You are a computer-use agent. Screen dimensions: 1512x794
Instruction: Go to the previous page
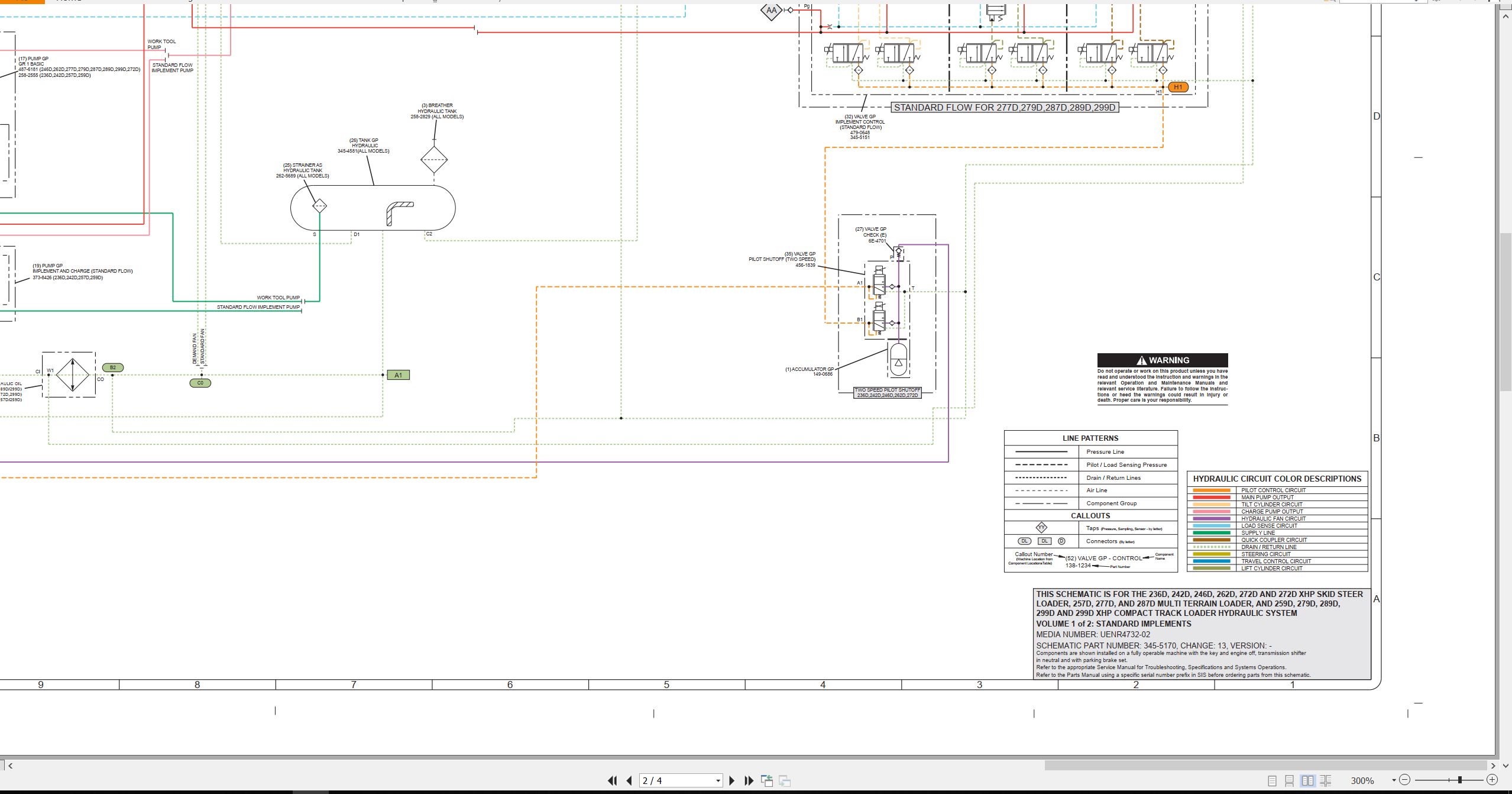tap(629, 780)
